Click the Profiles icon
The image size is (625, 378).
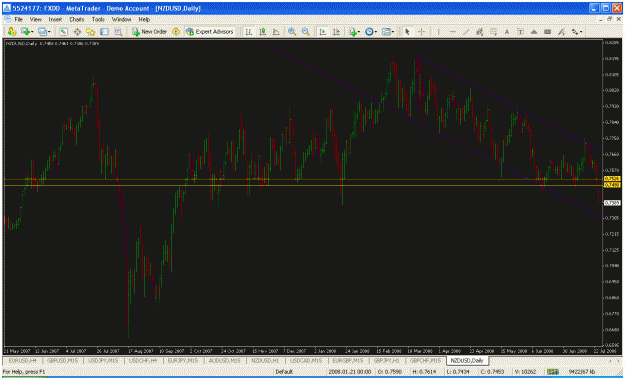42,32
